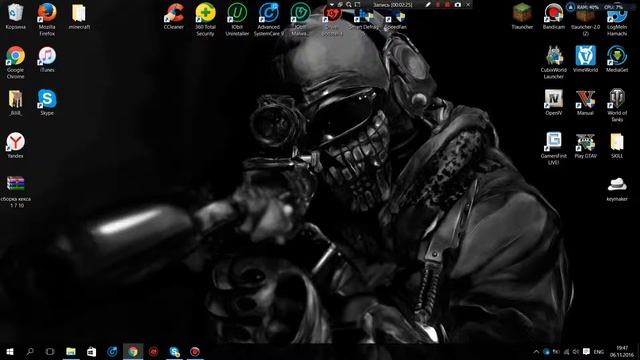Open the keymaker hat icon
The height and width of the screenshot is (360, 640).
(x=617, y=189)
